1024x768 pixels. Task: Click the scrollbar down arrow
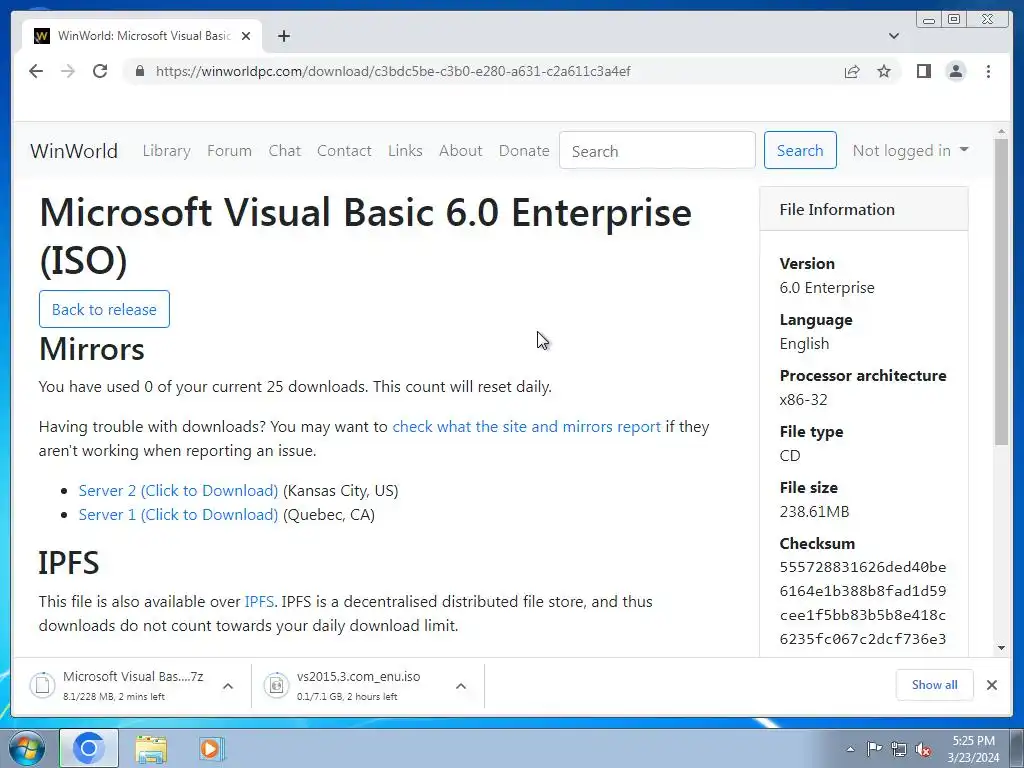click(1001, 648)
